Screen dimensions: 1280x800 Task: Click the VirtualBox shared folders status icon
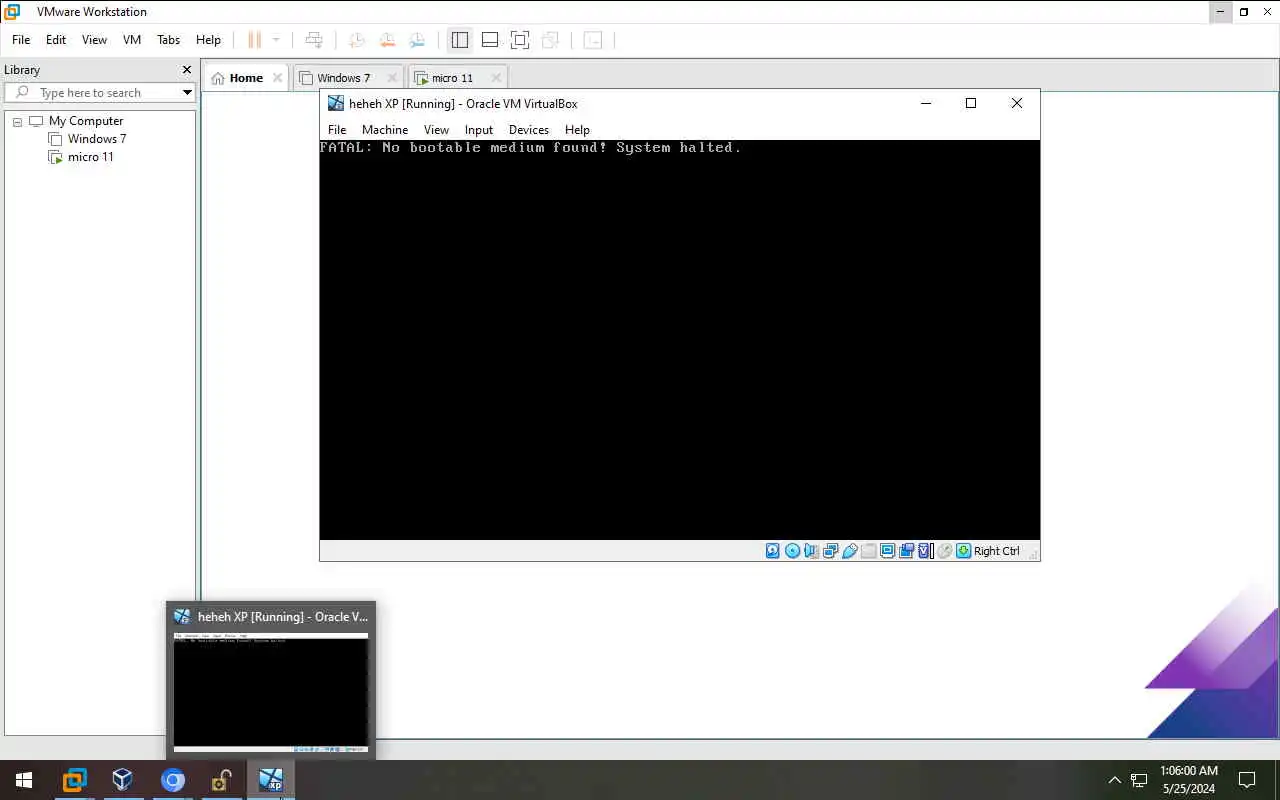click(x=868, y=551)
